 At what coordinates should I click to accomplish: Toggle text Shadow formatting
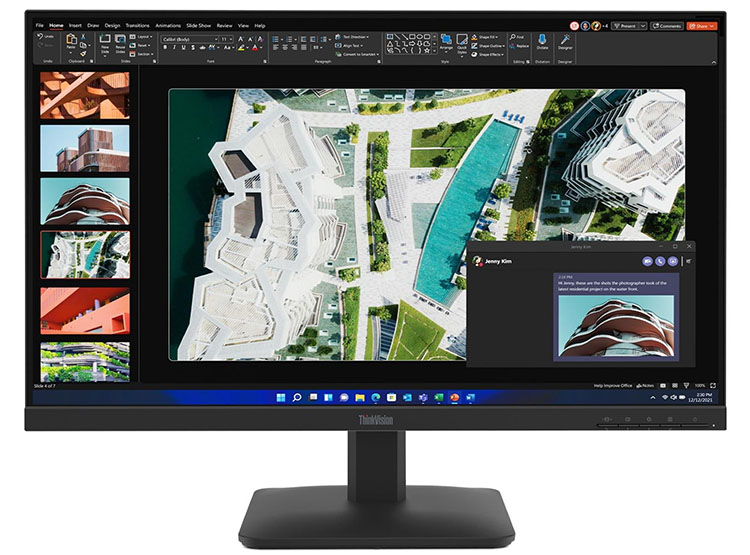click(193, 48)
